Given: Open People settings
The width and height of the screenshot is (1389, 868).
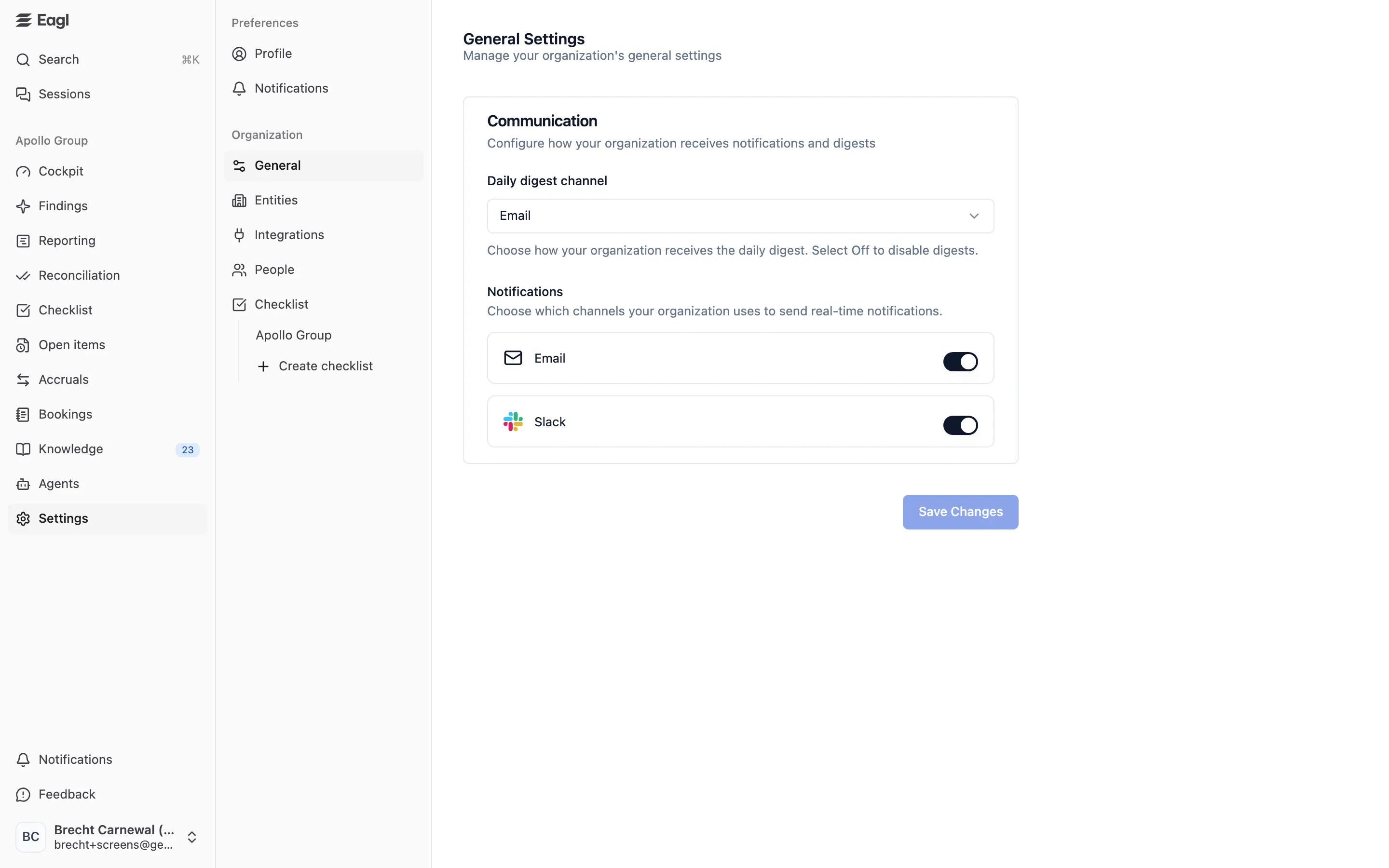Looking at the screenshot, I should tap(324, 270).
